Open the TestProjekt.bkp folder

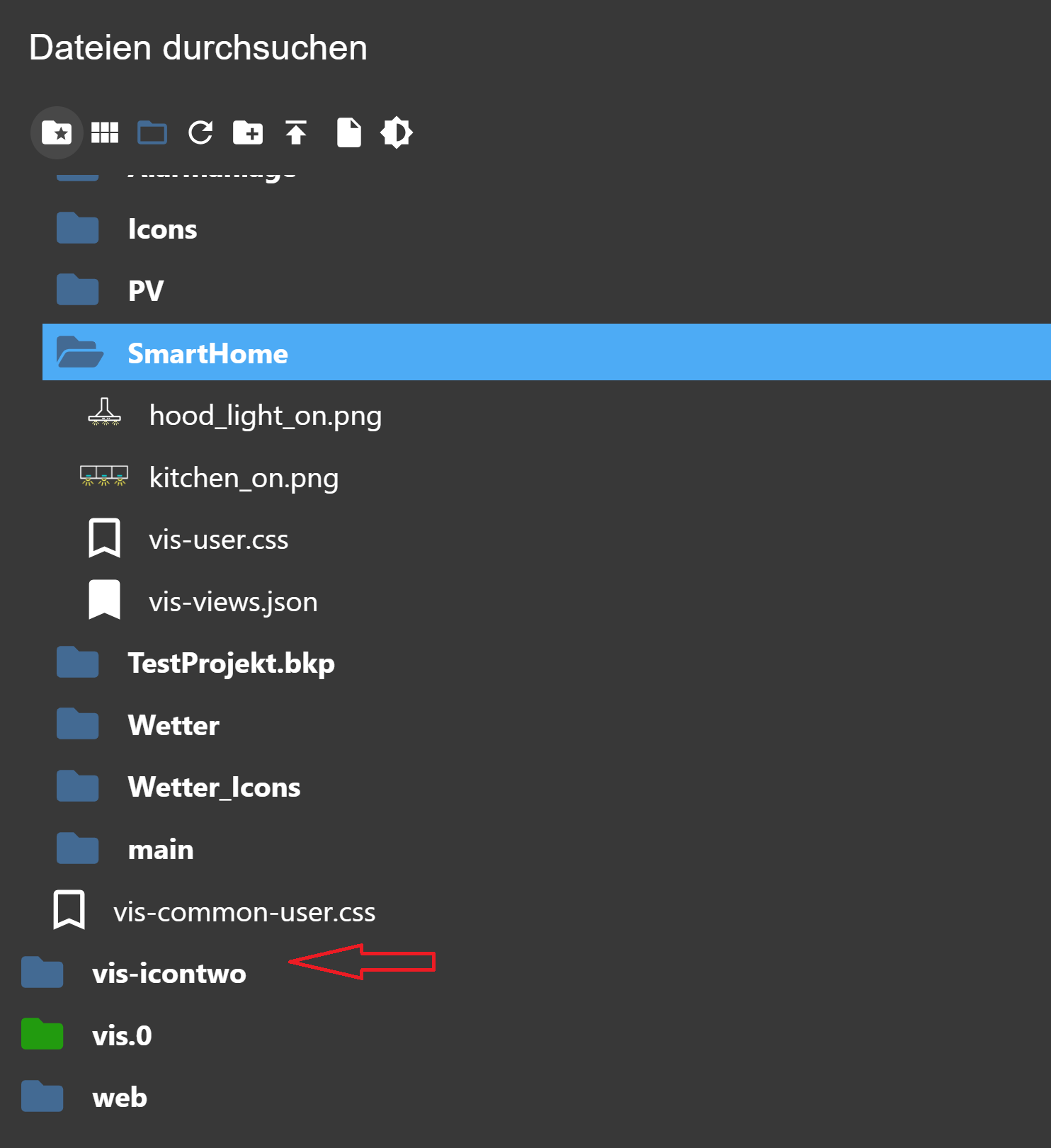231,664
